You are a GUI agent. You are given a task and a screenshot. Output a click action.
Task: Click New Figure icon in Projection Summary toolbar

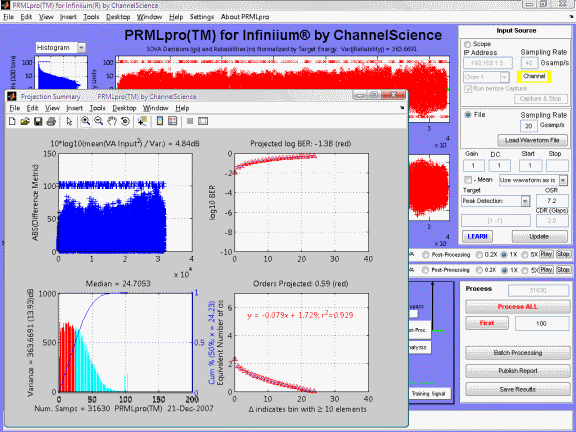click(12, 121)
